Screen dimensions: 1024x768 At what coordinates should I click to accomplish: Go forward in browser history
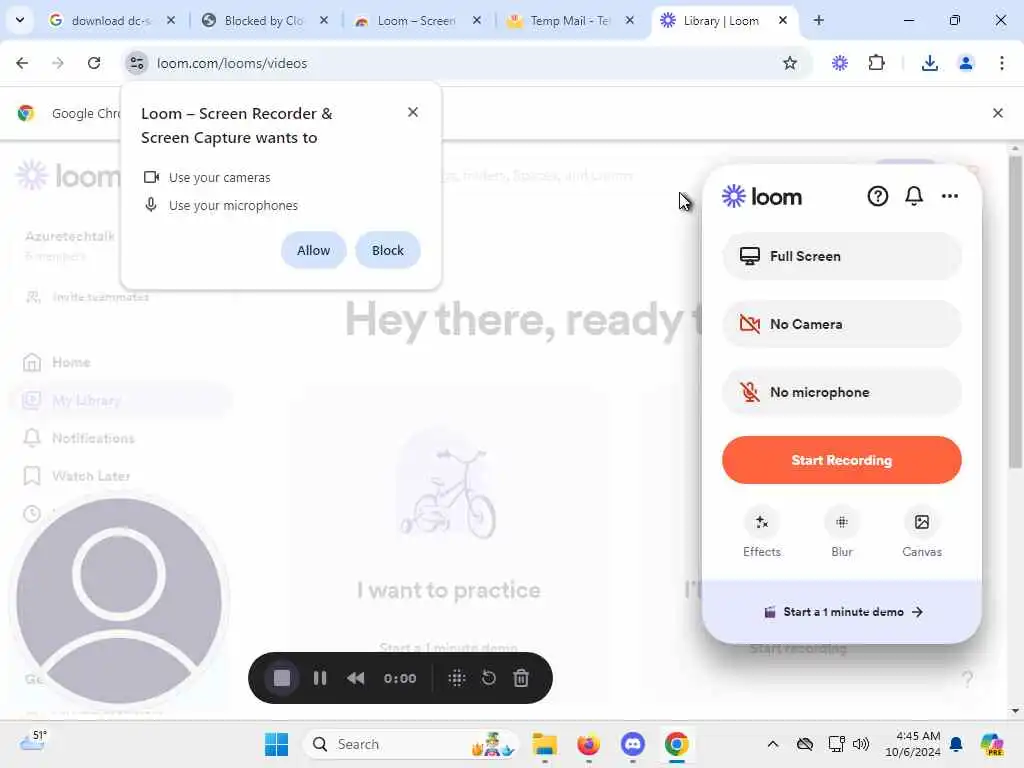pyautogui.click(x=58, y=63)
